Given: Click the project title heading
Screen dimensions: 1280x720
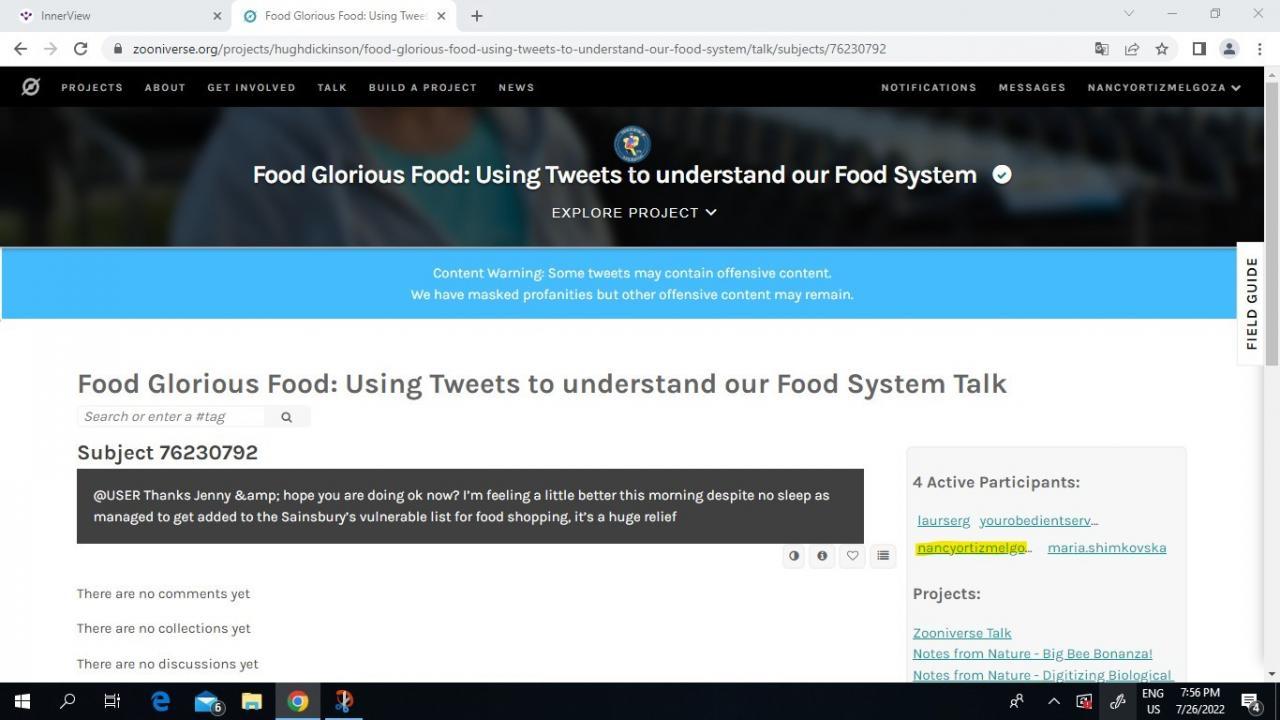Looking at the screenshot, I should point(614,175).
